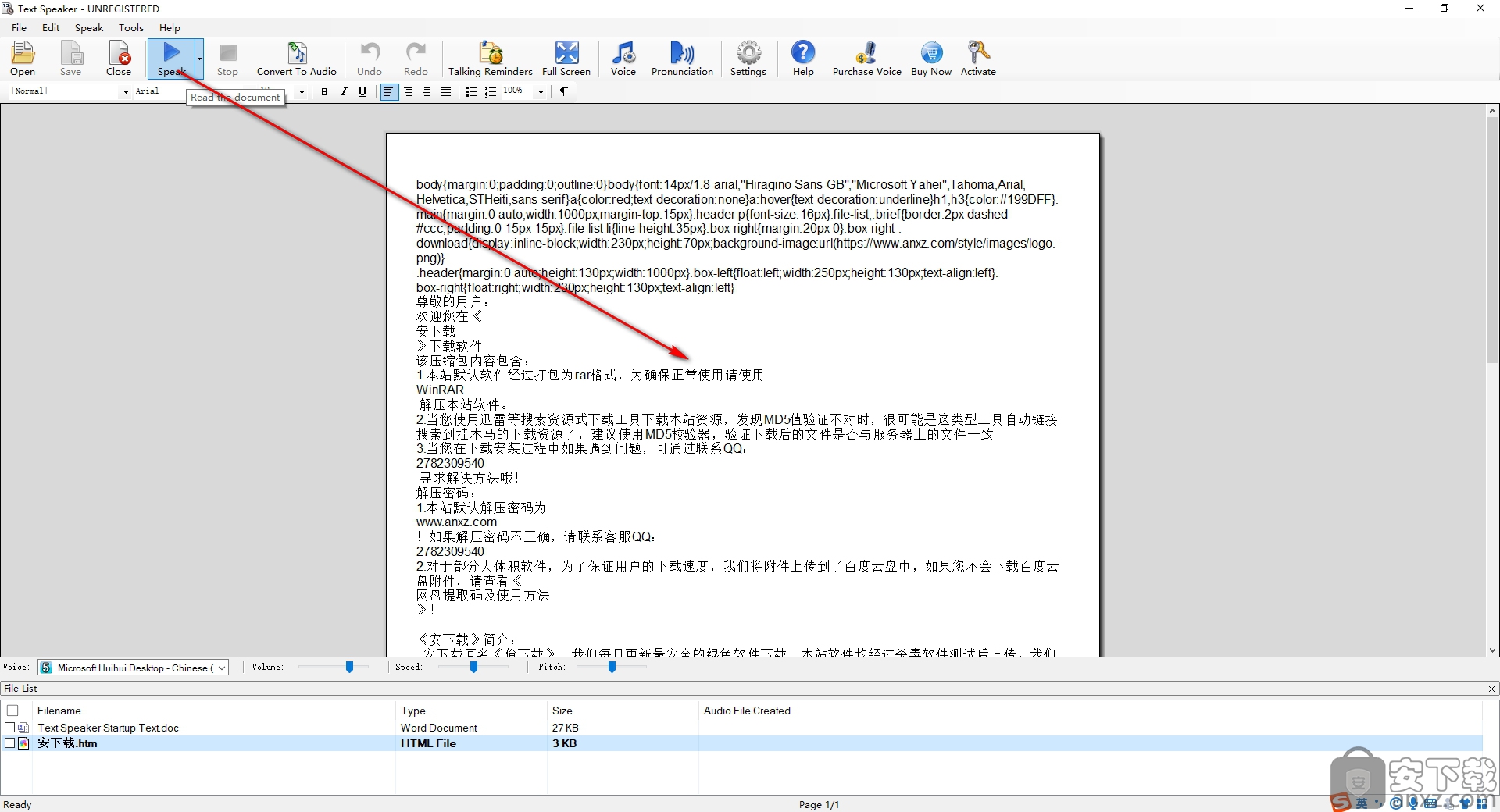
Task: Click the Purchase Voice icon
Action: [866, 59]
